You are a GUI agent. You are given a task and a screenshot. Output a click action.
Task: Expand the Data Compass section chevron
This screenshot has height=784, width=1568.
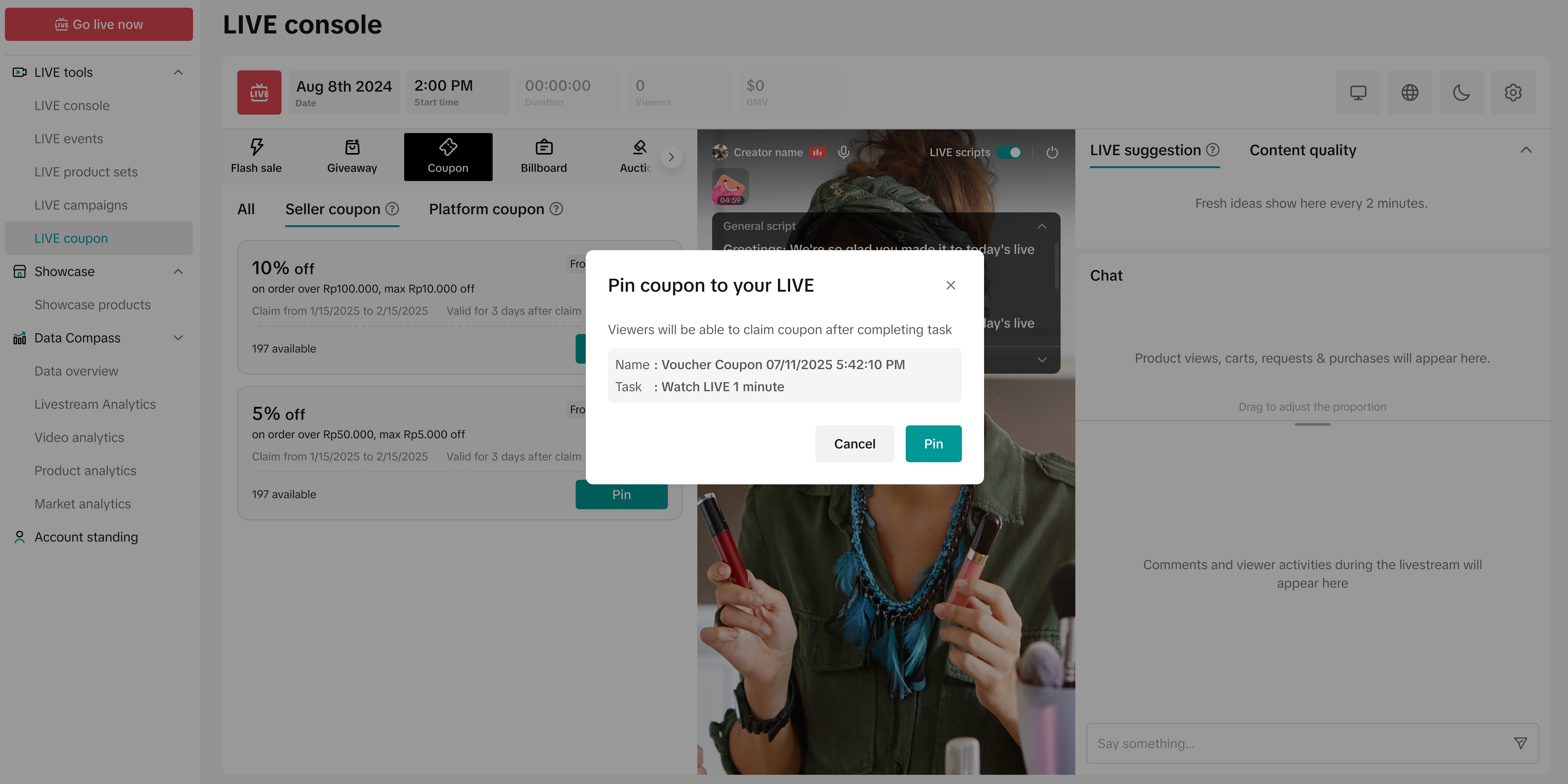click(x=178, y=338)
